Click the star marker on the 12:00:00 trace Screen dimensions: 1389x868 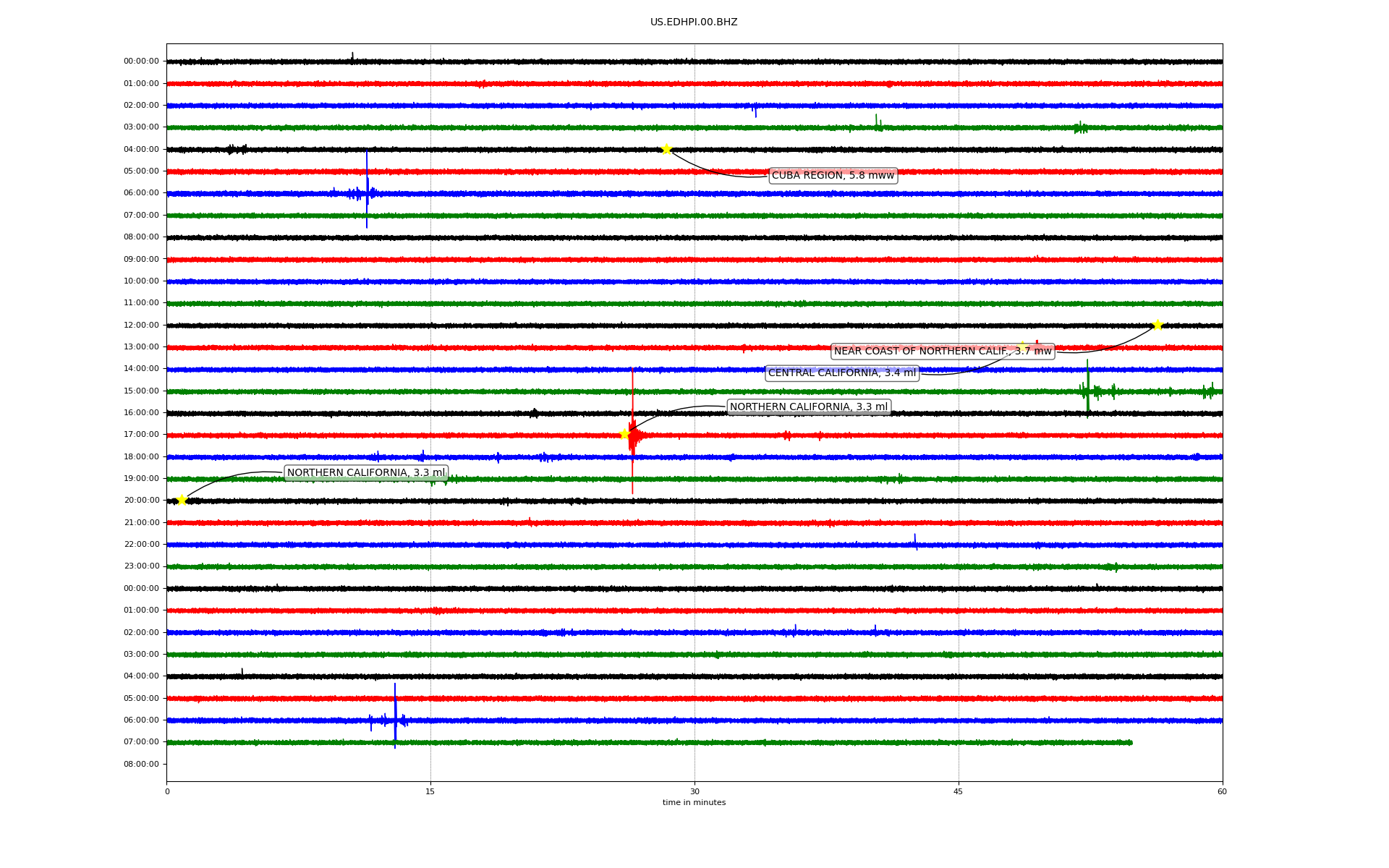(x=1157, y=325)
